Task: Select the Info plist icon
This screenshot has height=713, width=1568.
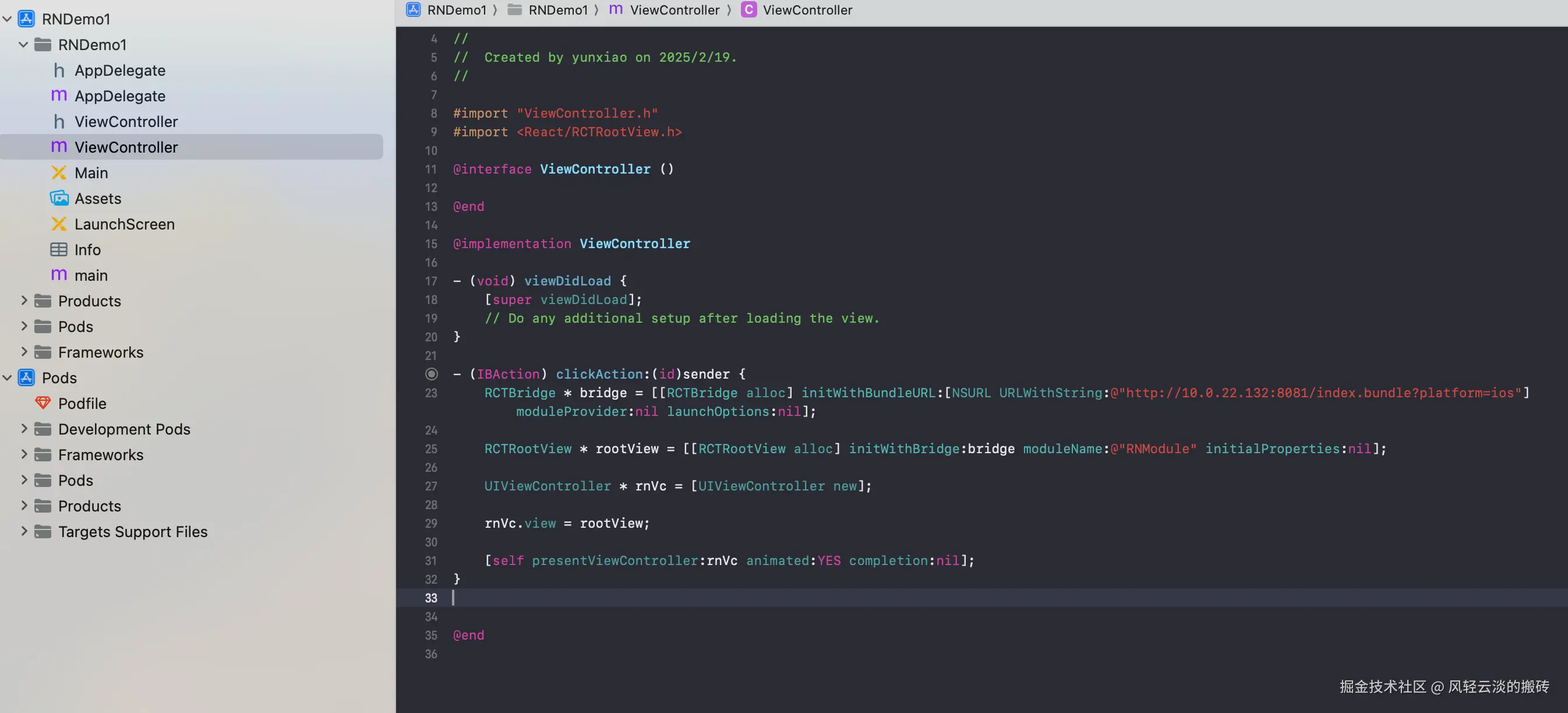Action: pos(59,250)
